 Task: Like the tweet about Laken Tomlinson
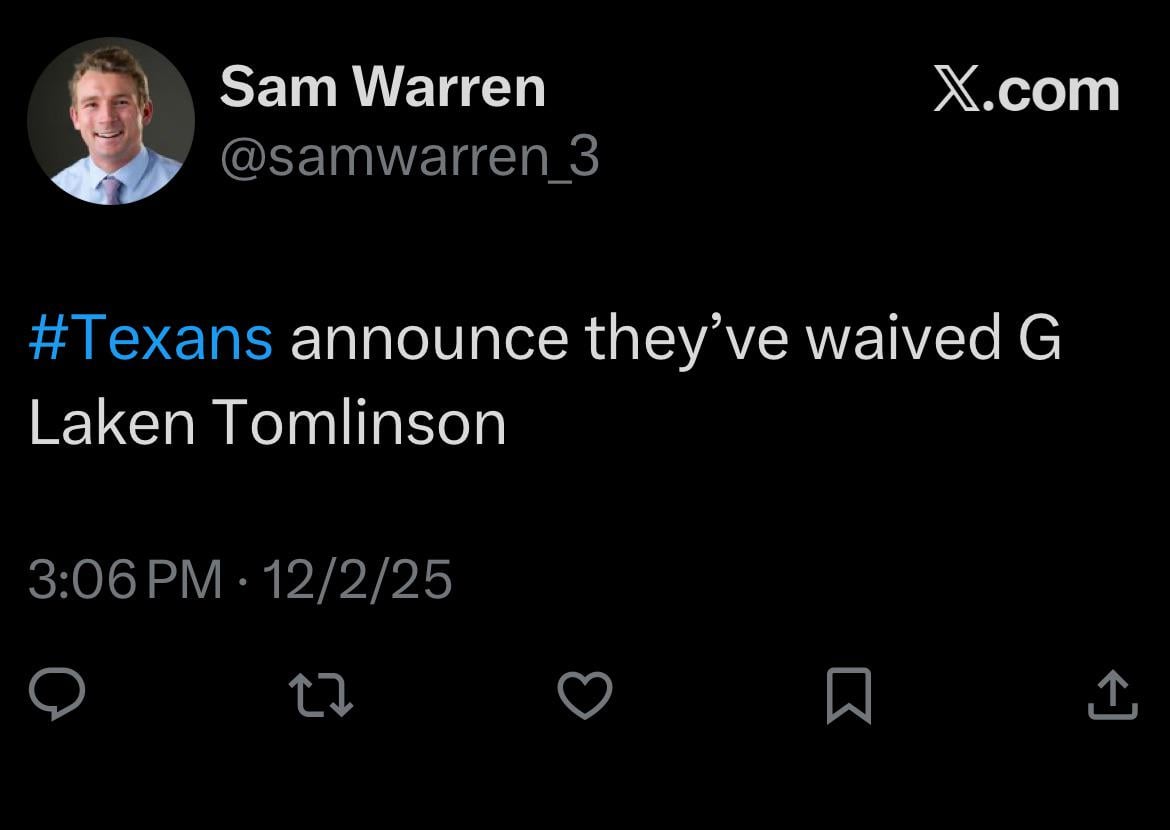(x=584, y=695)
